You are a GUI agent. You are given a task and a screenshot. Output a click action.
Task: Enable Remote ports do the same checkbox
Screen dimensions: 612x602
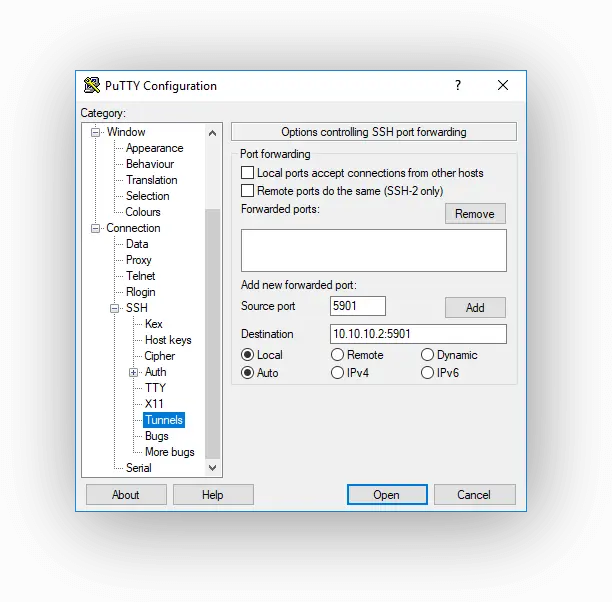point(247,191)
